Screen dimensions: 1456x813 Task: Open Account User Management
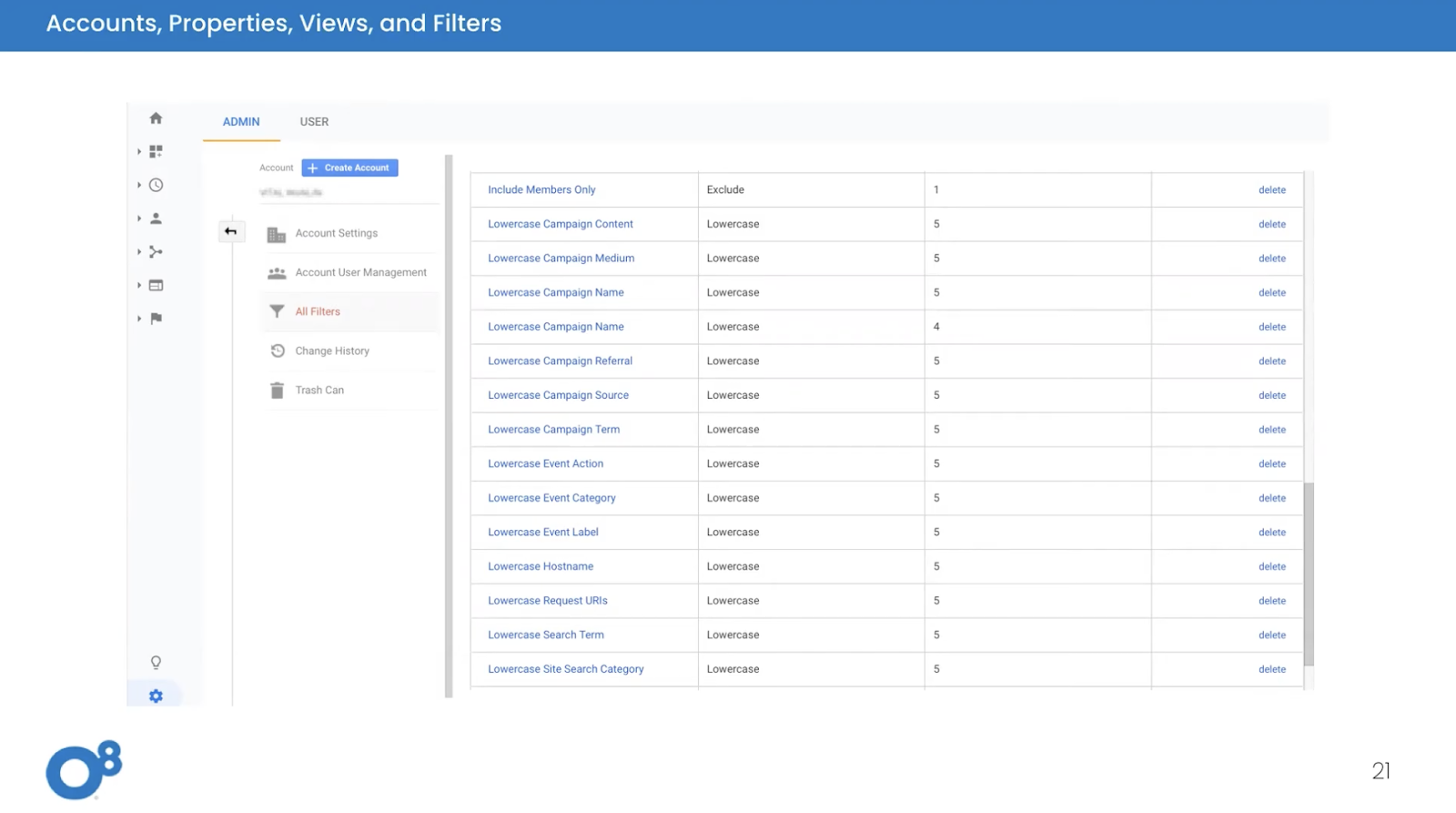click(x=360, y=273)
